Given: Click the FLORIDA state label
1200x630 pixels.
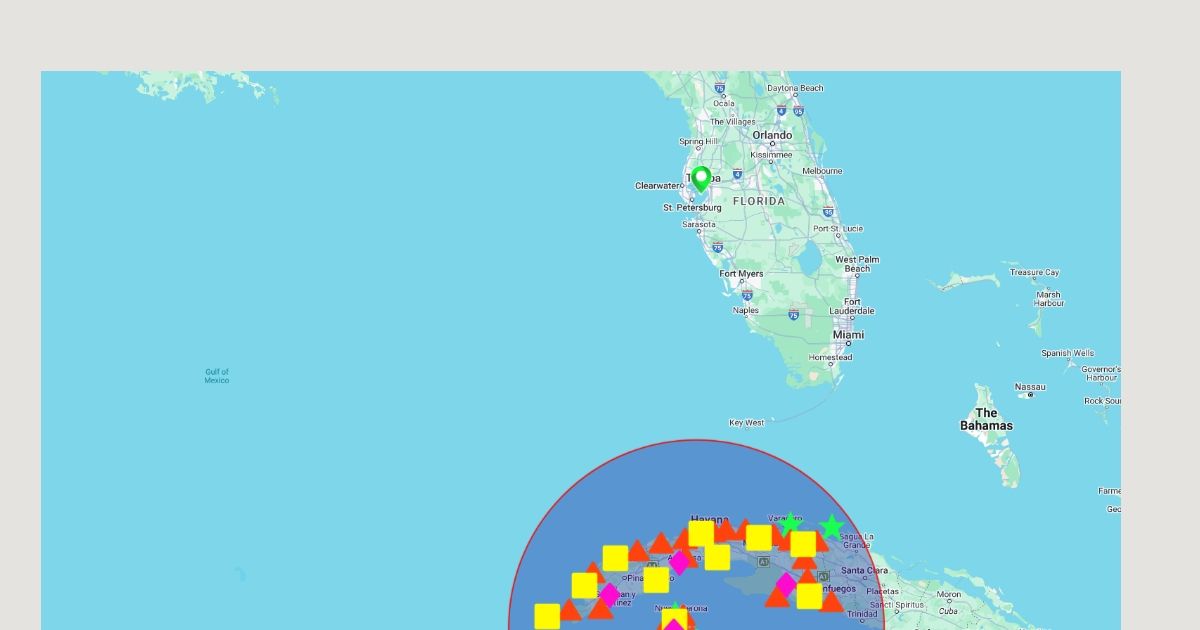Looking at the screenshot, I should click(x=759, y=201).
